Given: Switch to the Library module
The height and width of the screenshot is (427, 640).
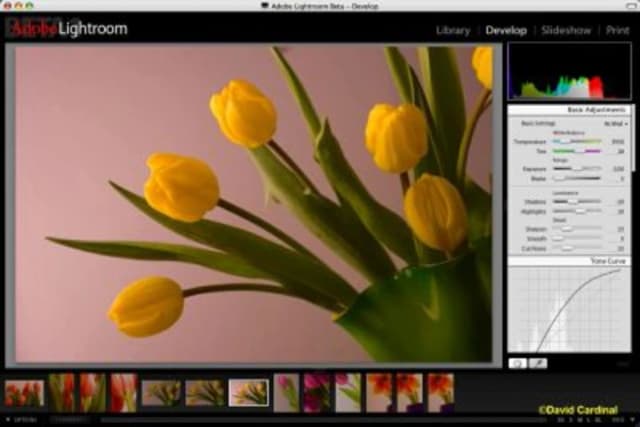Looking at the screenshot, I should point(453,31).
